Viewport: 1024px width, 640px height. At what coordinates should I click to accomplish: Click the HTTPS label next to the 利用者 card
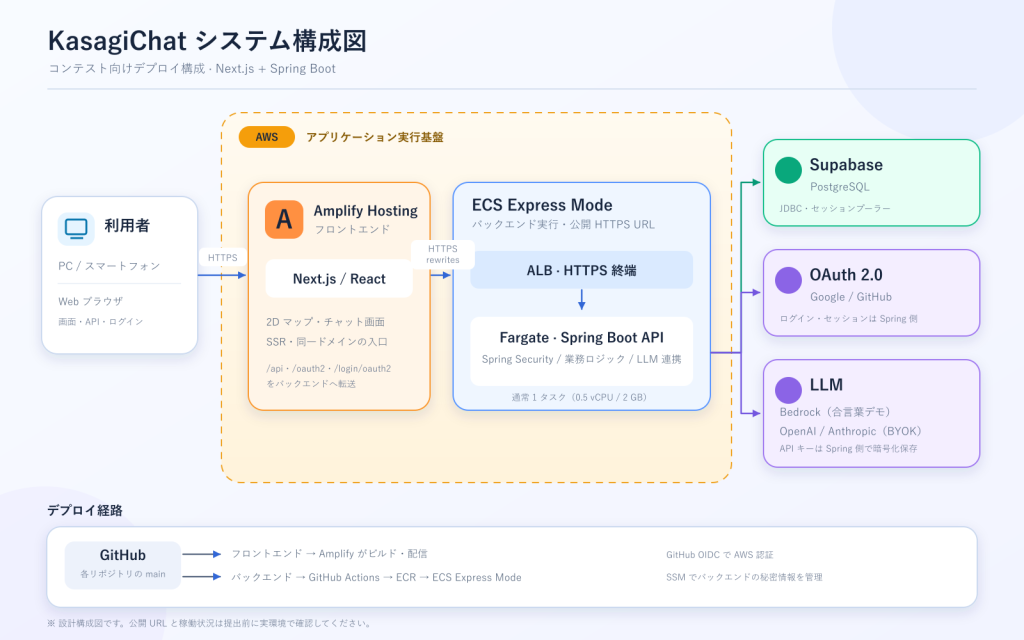coord(223,257)
